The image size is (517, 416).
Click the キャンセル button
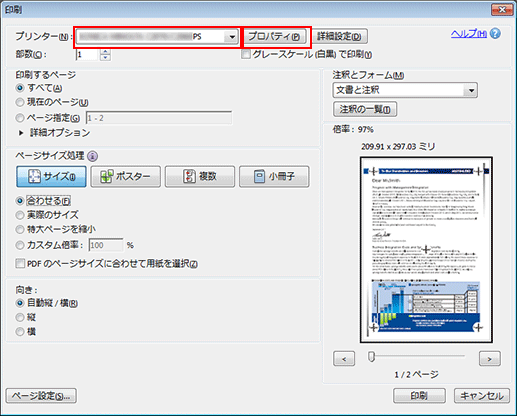pos(482,396)
